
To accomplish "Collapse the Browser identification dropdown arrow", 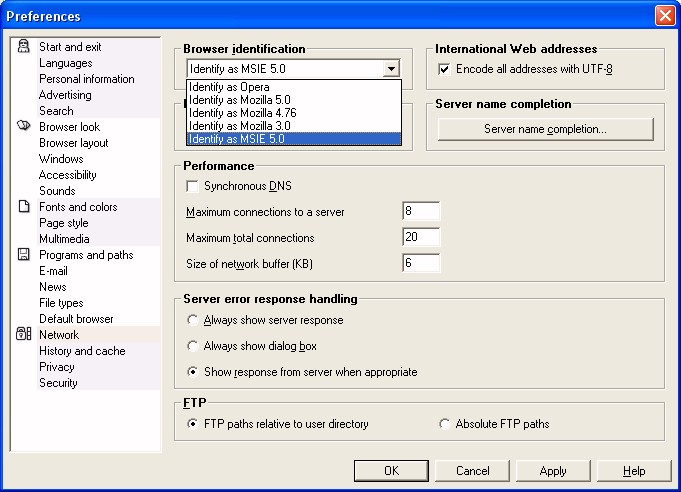I will 391,69.
